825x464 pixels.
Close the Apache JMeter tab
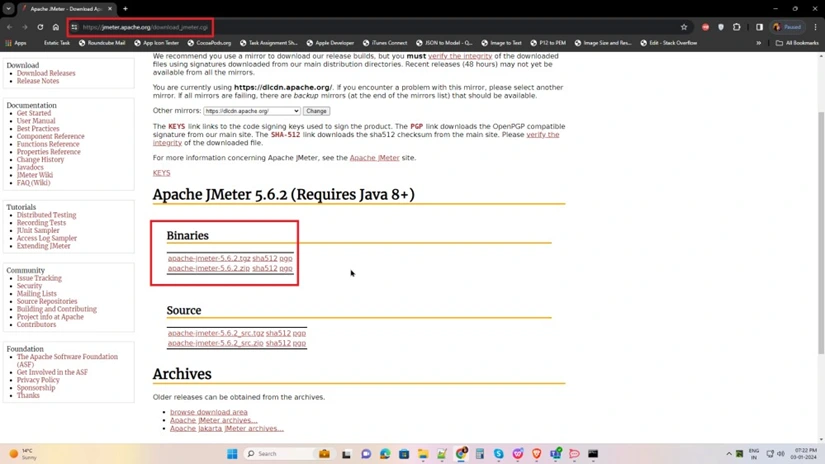110,8
